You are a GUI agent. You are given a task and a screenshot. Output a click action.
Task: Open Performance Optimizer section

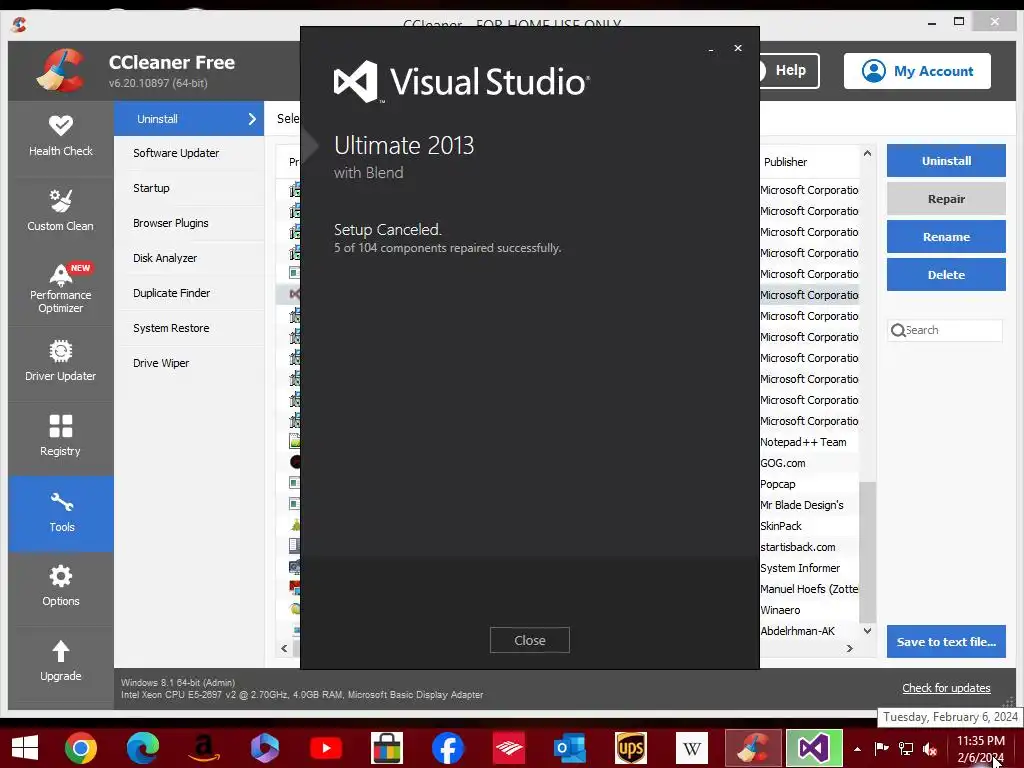click(x=61, y=289)
